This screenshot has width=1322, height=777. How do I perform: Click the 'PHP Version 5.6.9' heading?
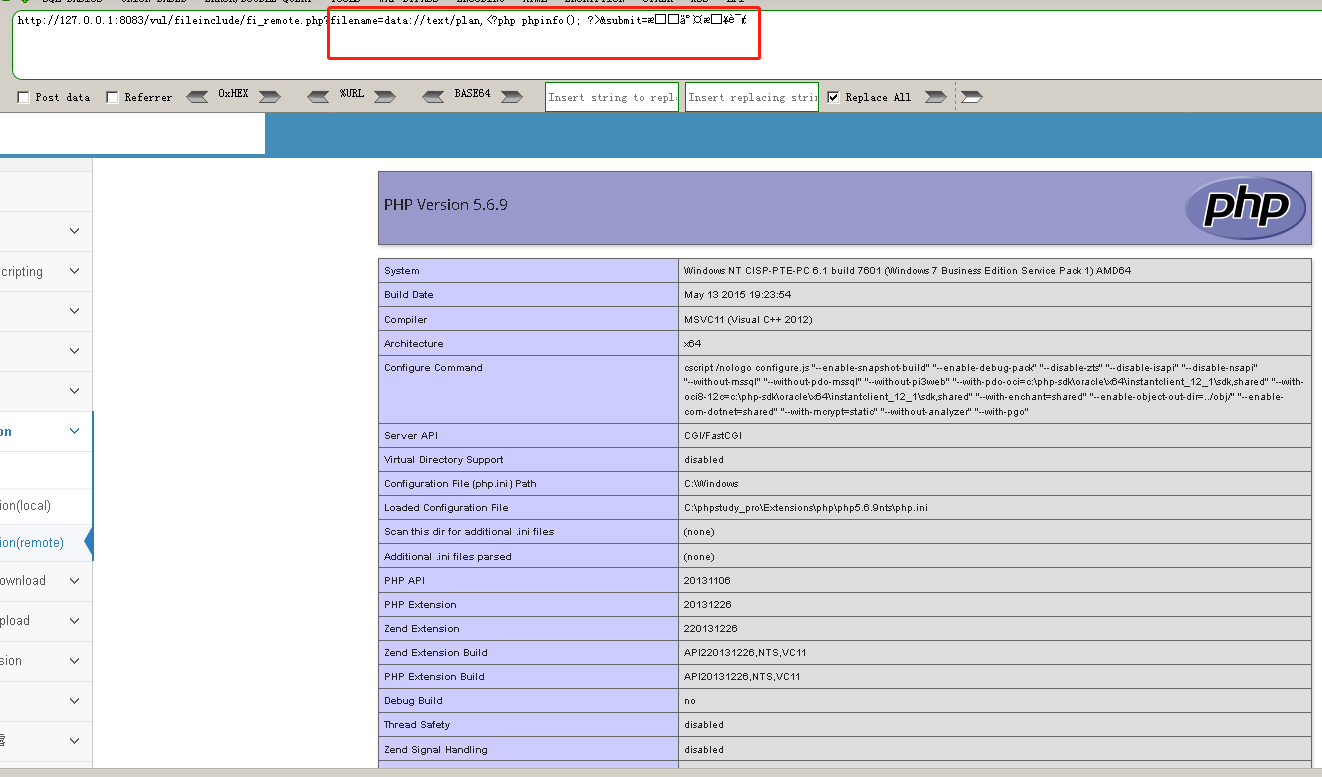(446, 205)
